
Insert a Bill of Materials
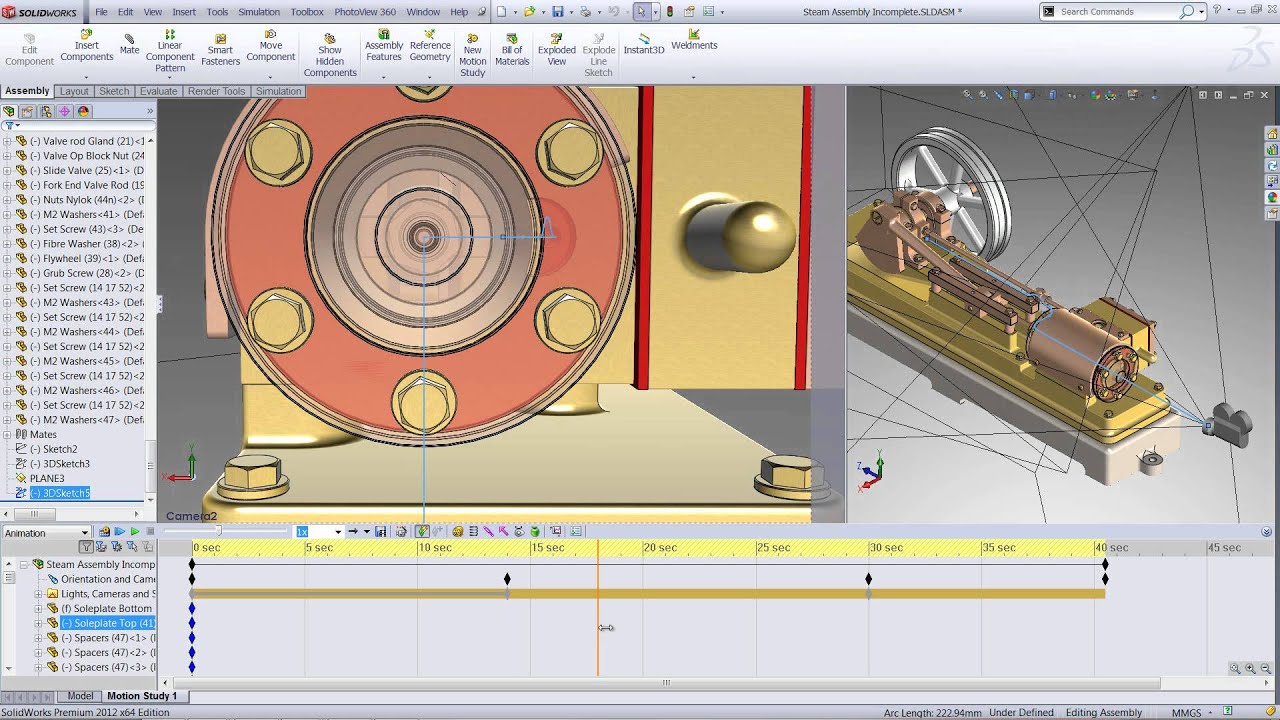tap(512, 50)
